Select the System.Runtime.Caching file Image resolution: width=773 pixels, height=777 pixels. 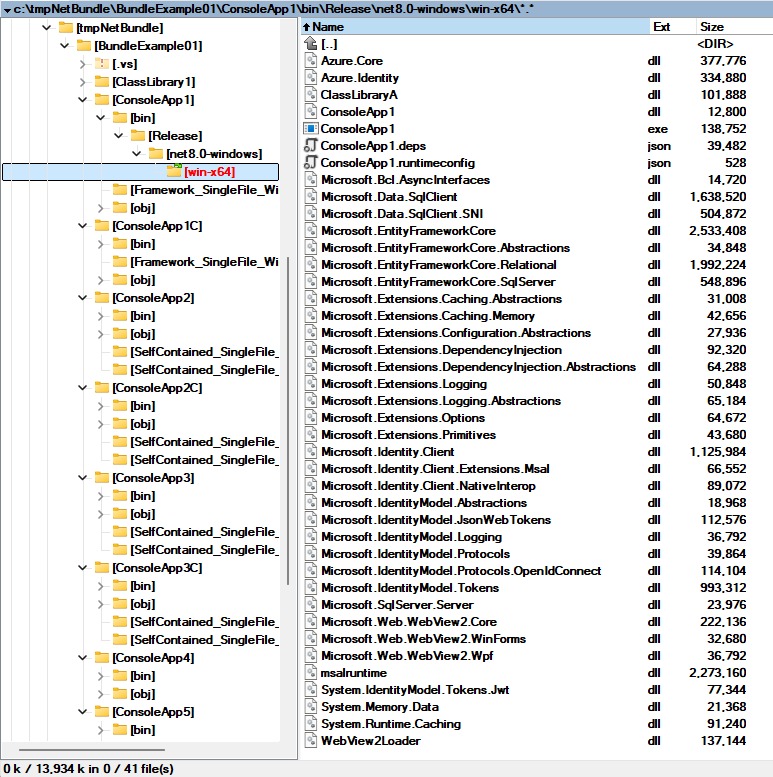click(x=391, y=723)
